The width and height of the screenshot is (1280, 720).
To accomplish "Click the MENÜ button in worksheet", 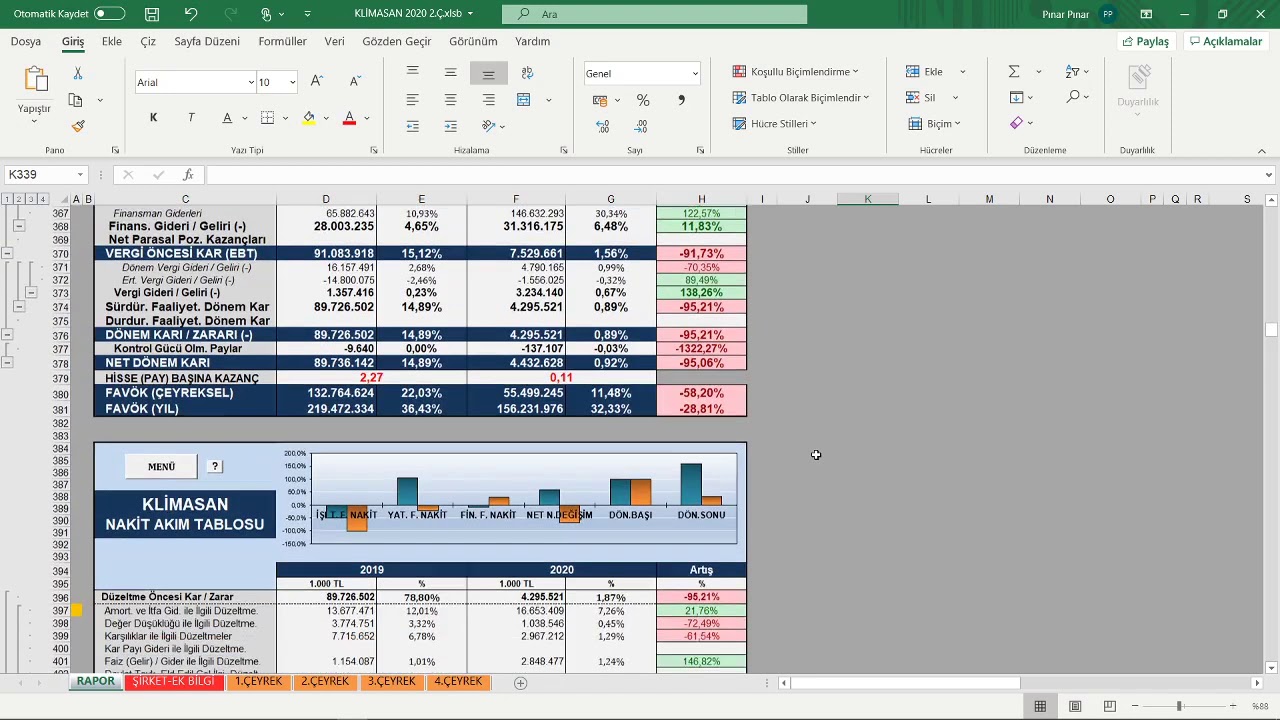I will tap(161, 467).
